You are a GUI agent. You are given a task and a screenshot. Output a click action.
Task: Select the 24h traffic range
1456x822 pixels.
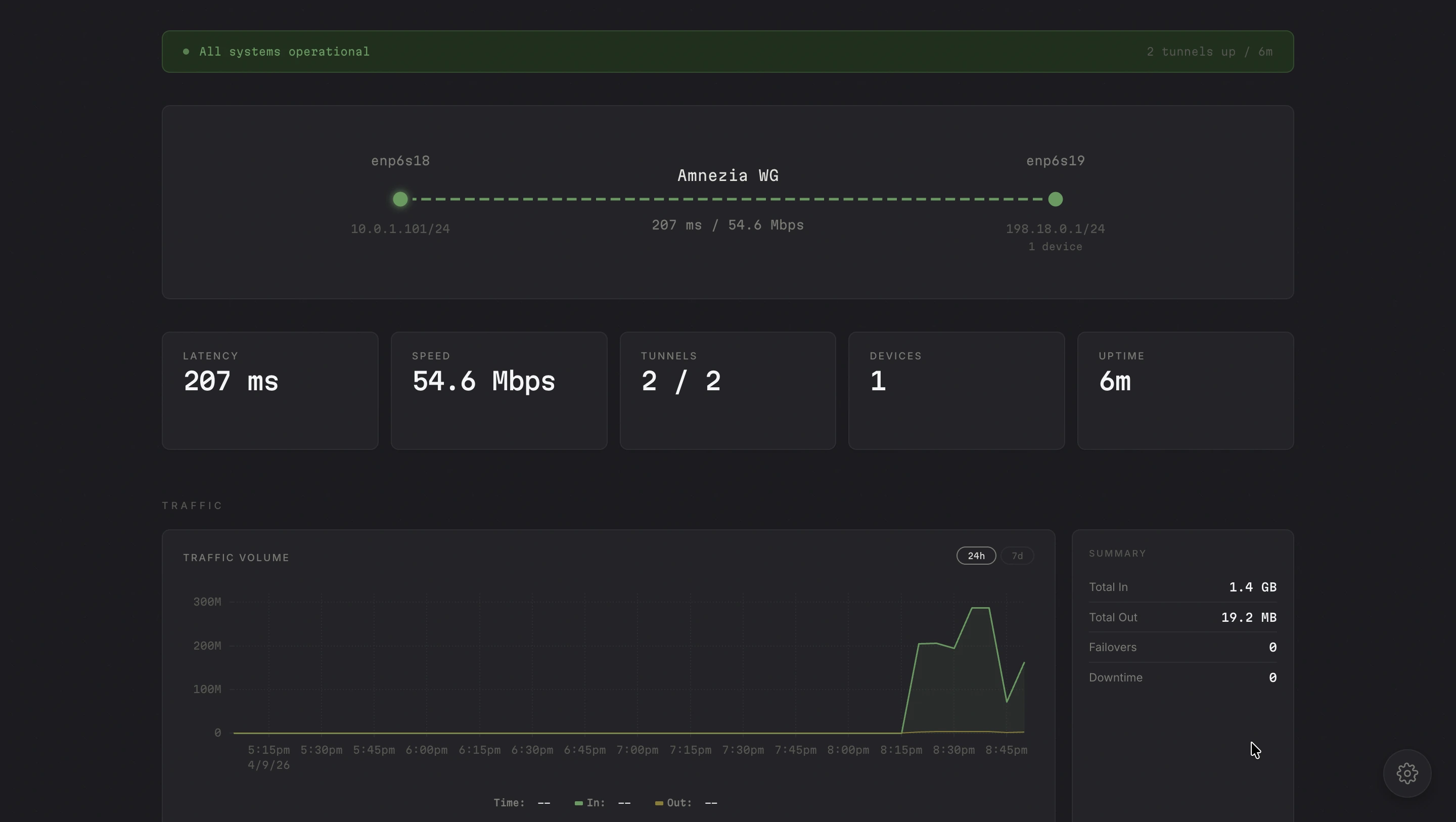976,556
